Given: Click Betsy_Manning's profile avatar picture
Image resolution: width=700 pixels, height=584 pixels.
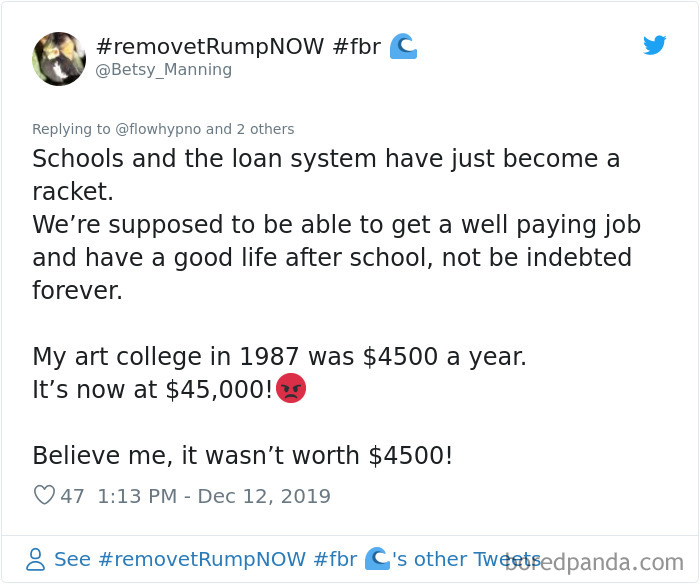Looking at the screenshot, I should pyautogui.click(x=59, y=58).
